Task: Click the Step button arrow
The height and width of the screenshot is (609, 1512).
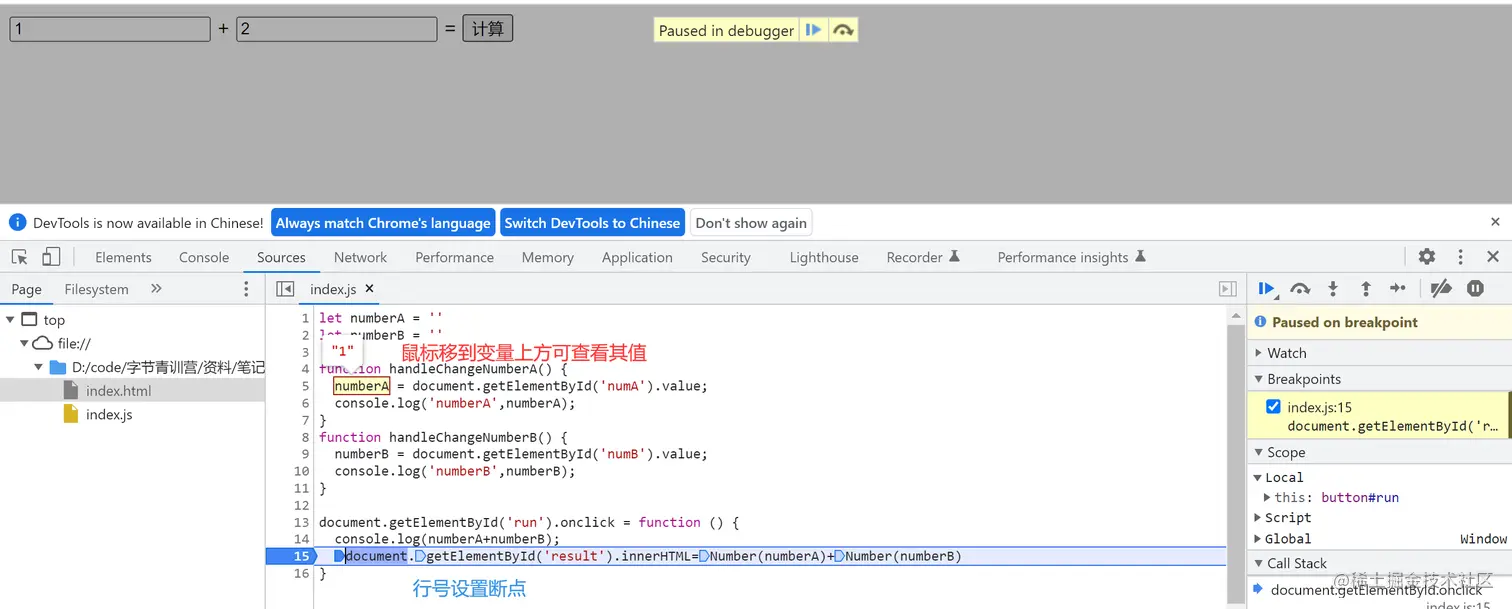Action: [1398, 289]
